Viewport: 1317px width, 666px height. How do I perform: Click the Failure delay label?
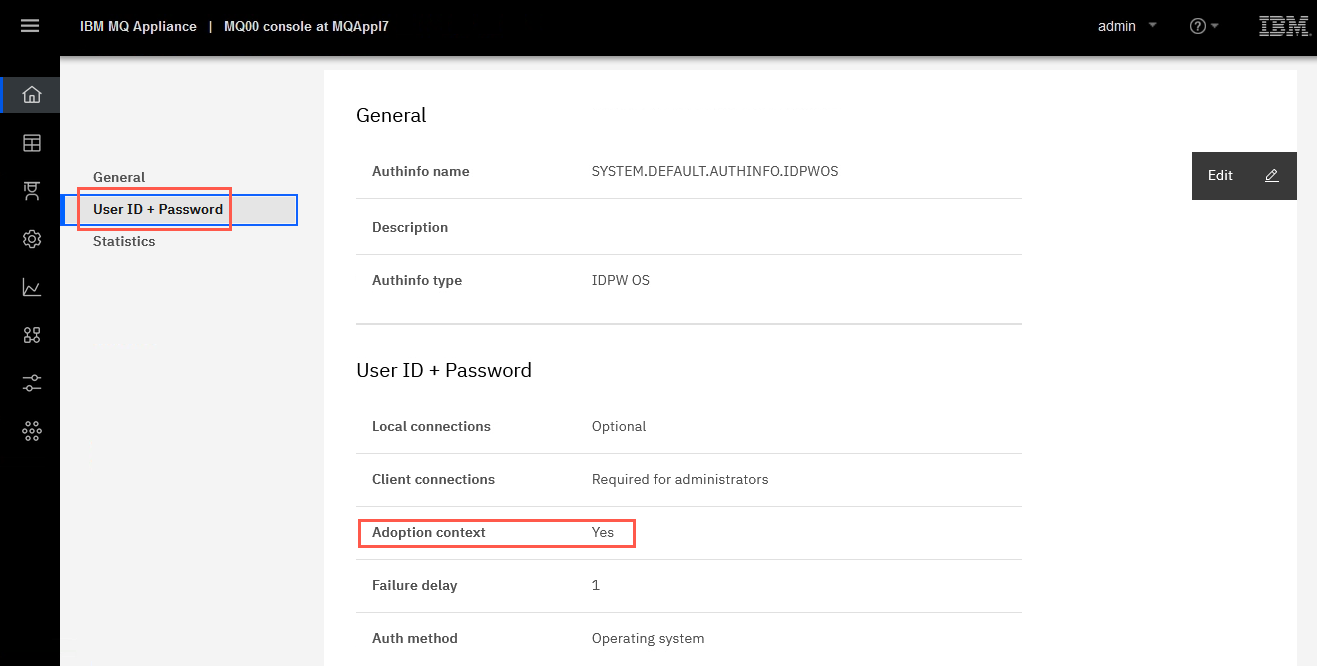tap(415, 585)
